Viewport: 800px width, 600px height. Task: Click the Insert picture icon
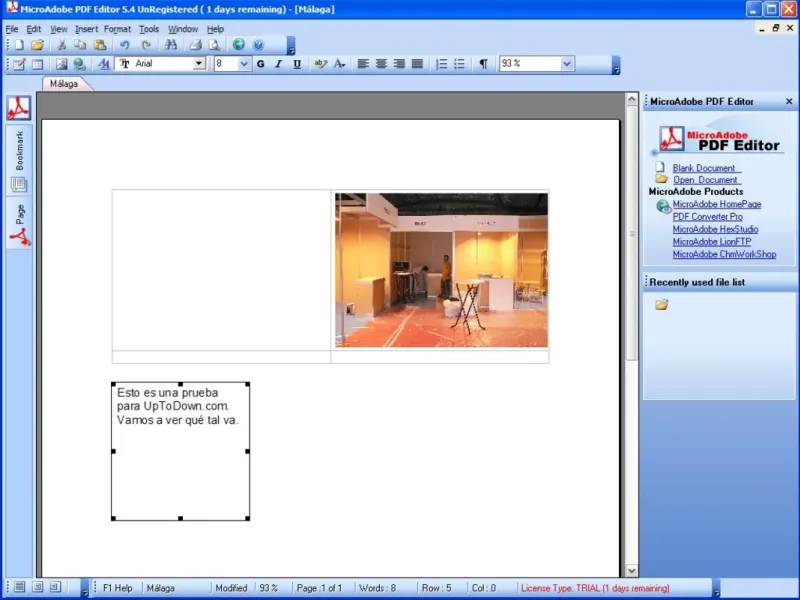[x=61, y=64]
